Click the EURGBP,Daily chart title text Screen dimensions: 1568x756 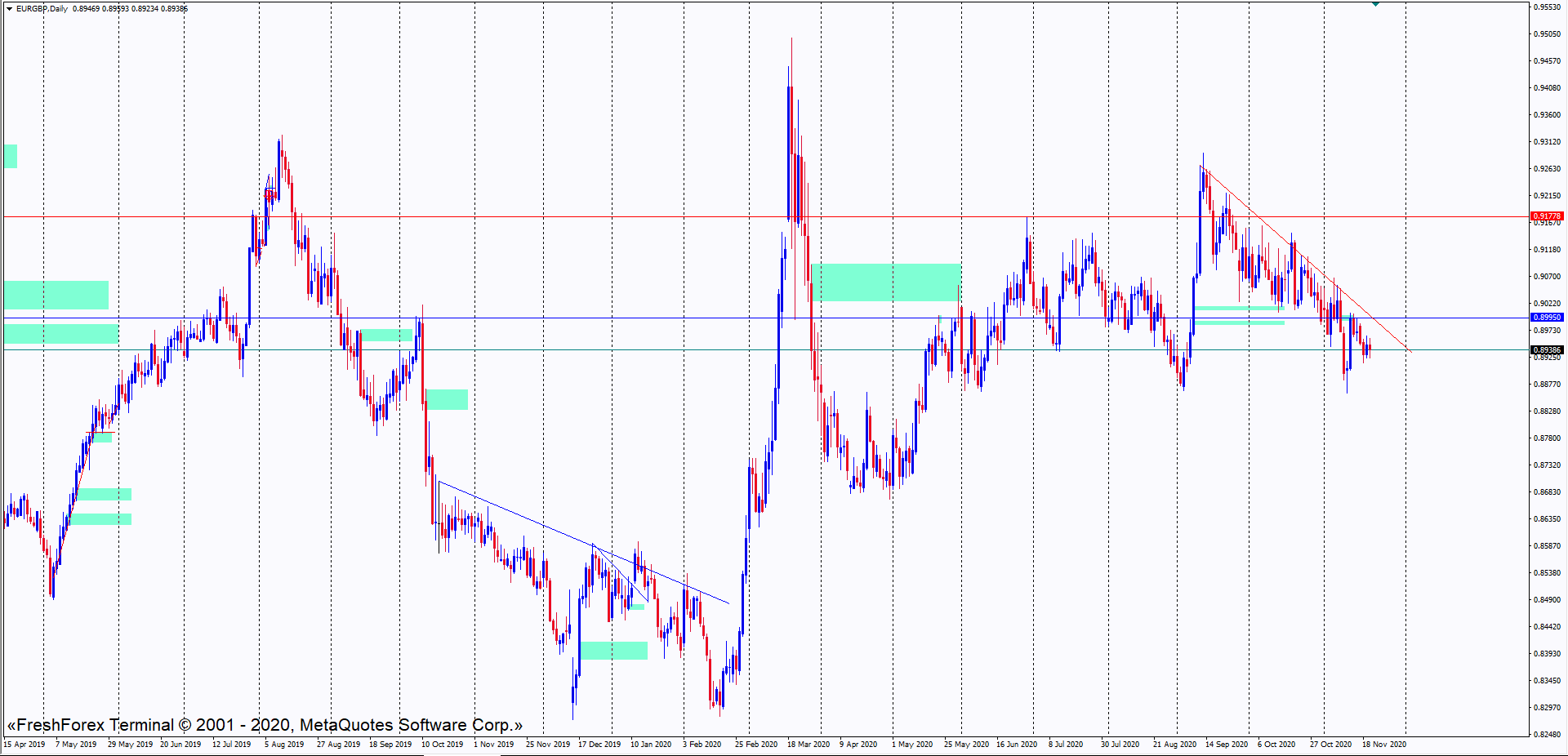tap(42, 9)
